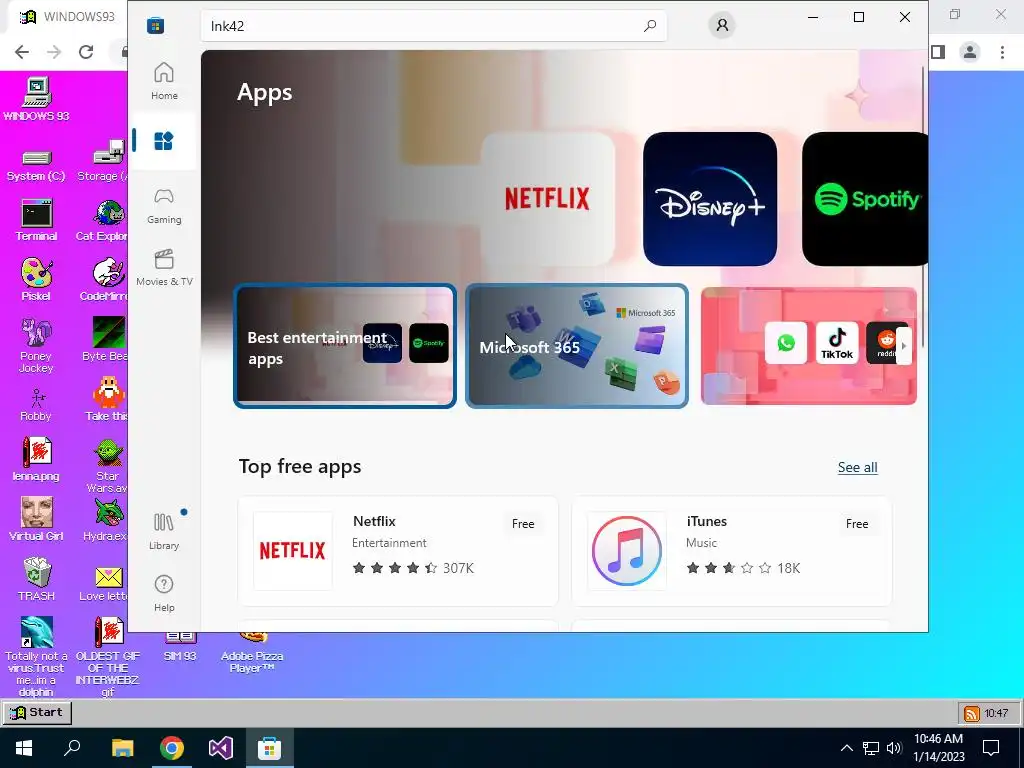The height and width of the screenshot is (768, 1024).
Task: Click See all for Top free apps
Action: [857, 467]
